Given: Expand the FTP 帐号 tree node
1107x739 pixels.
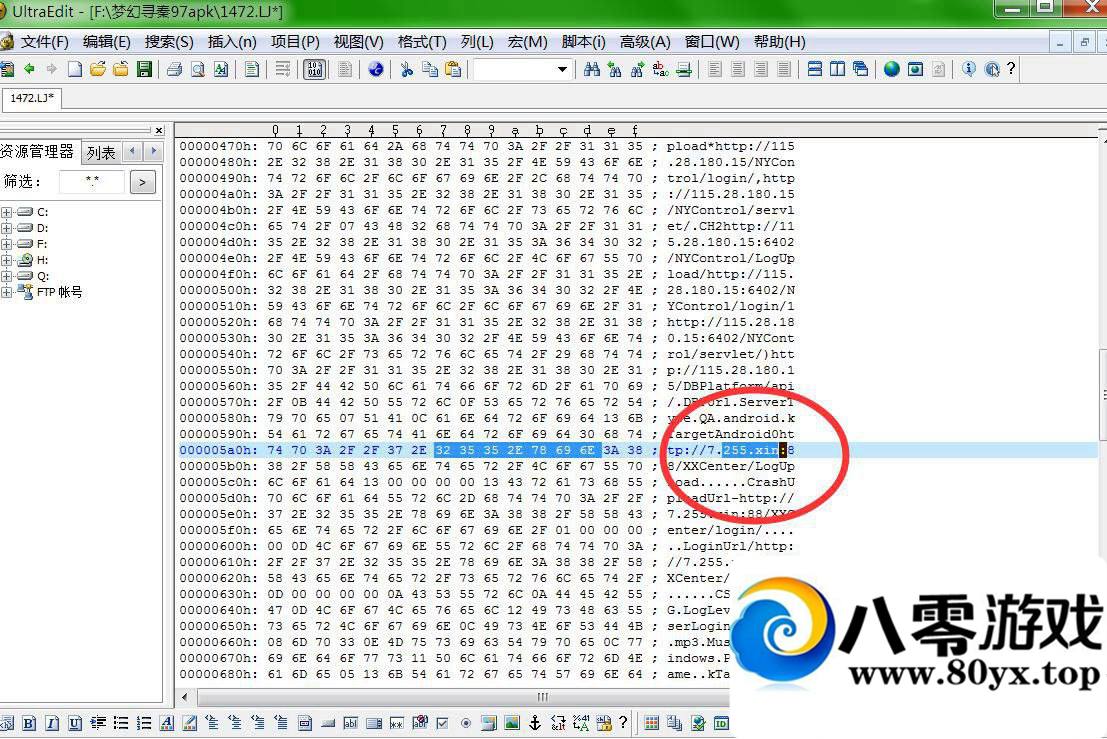Looking at the screenshot, I should click(x=7, y=292).
